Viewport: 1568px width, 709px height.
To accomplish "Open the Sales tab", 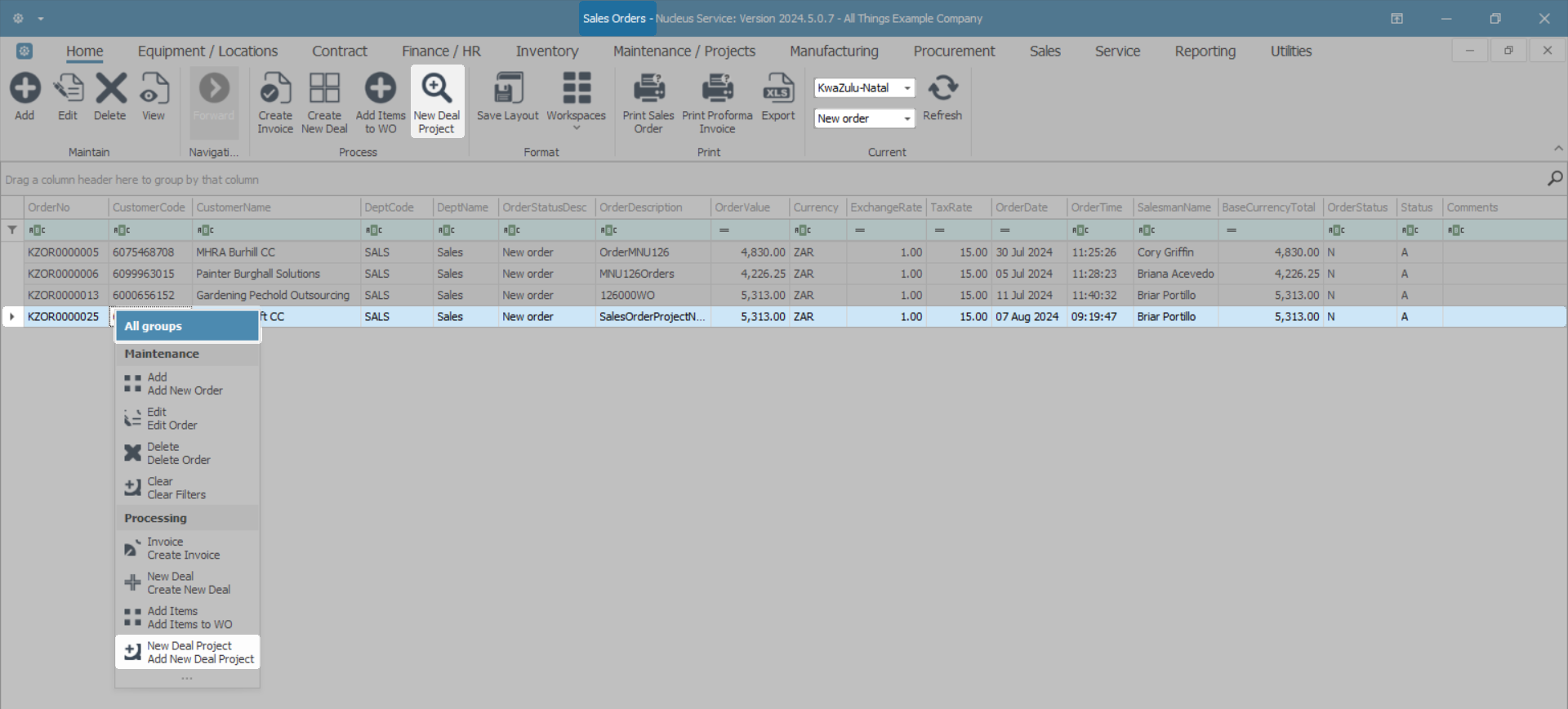I will [1045, 51].
